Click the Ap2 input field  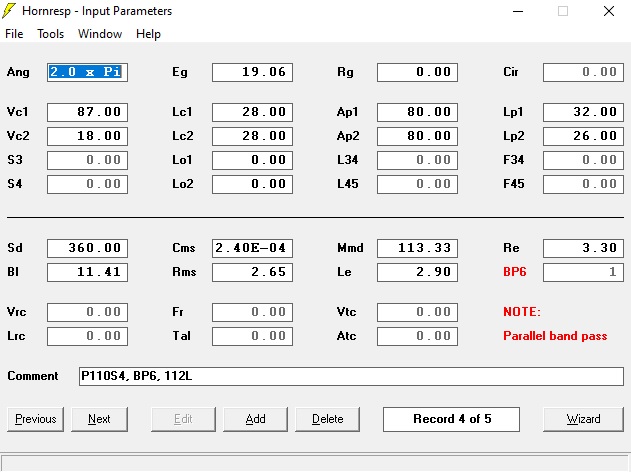click(x=417, y=136)
